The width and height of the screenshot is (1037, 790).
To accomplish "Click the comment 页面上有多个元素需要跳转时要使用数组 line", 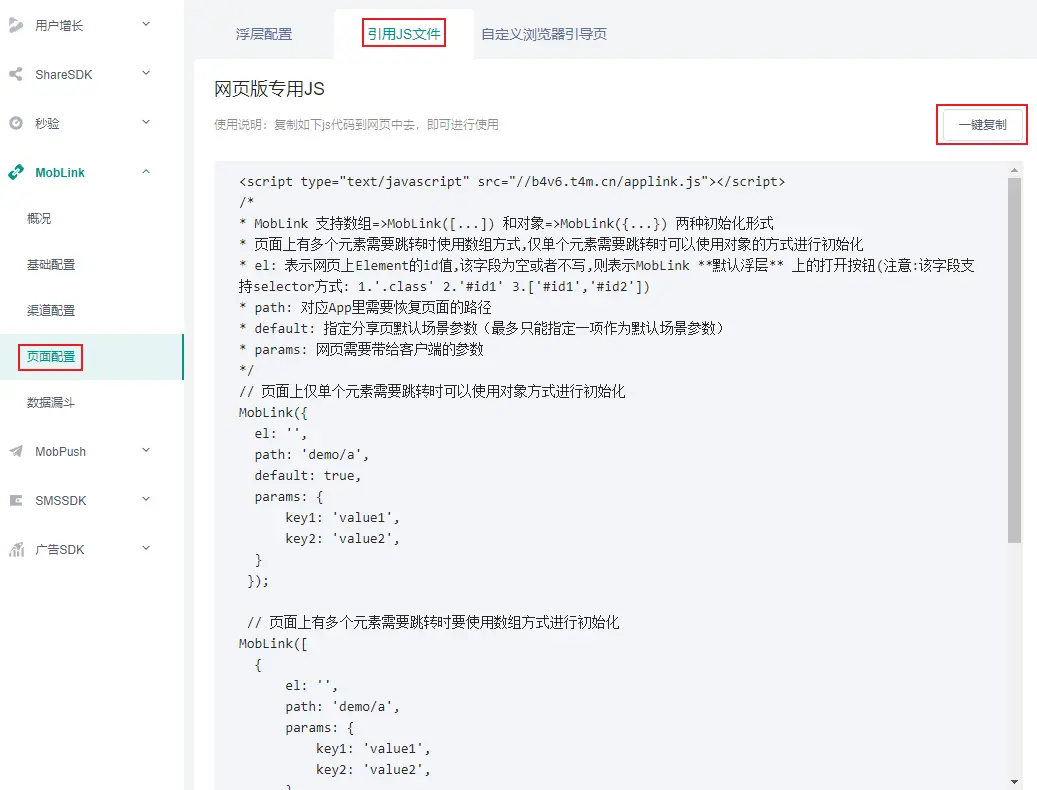I will (433, 622).
